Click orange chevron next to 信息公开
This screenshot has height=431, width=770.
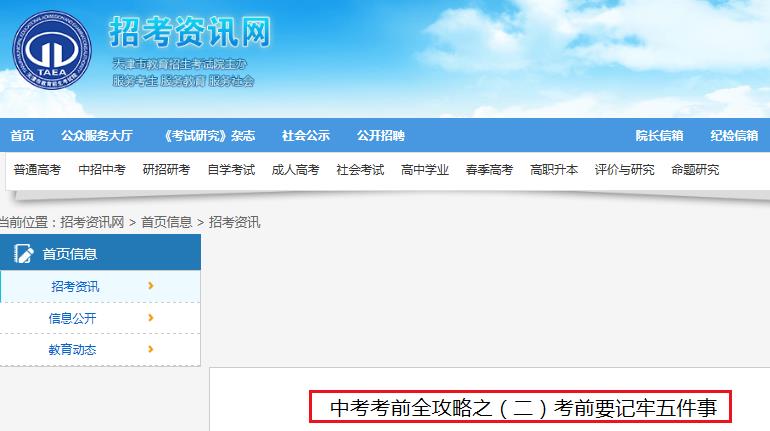point(151,318)
